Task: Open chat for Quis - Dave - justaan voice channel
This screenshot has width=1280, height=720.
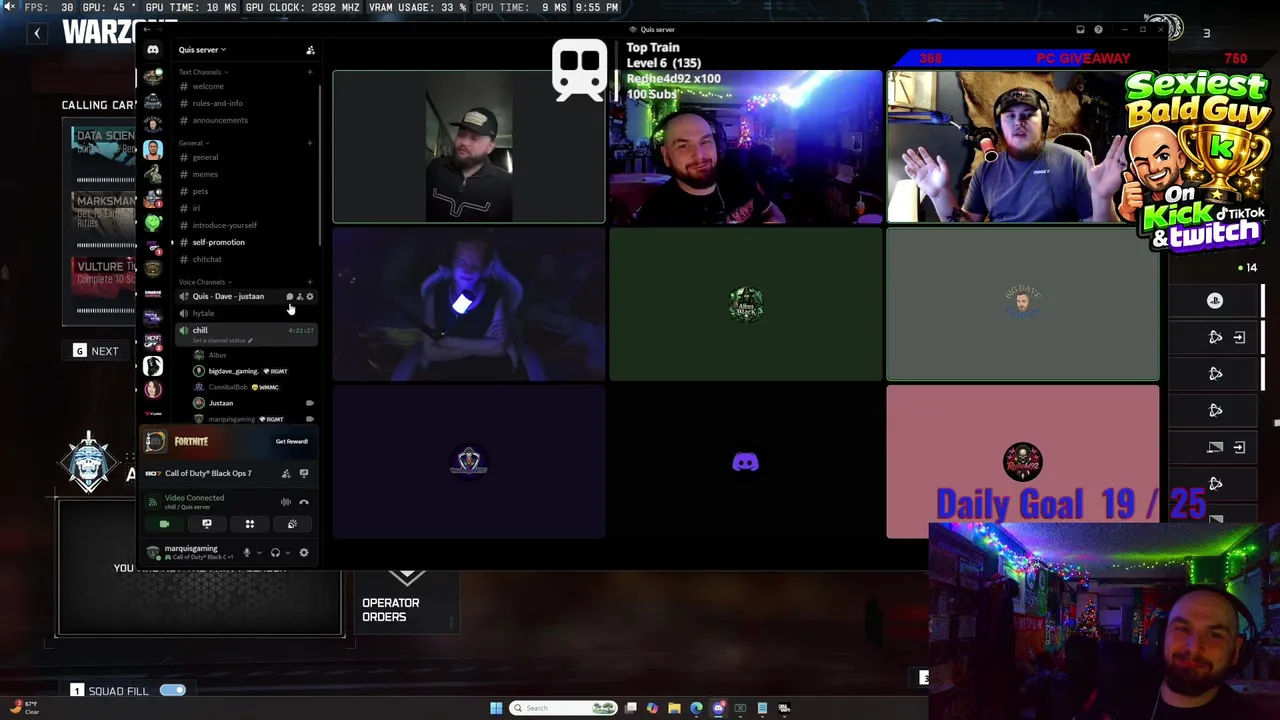Action: (x=290, y=296)
